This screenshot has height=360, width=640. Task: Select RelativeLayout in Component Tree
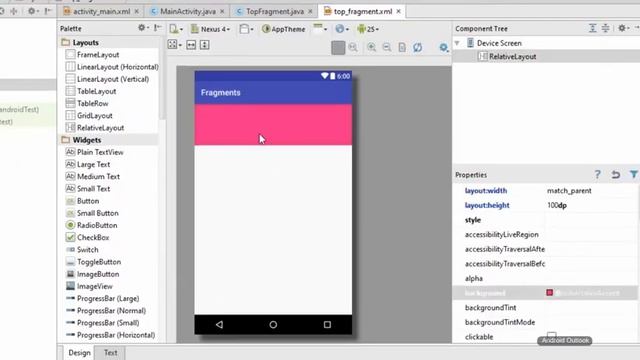click(x=512, y=57)
